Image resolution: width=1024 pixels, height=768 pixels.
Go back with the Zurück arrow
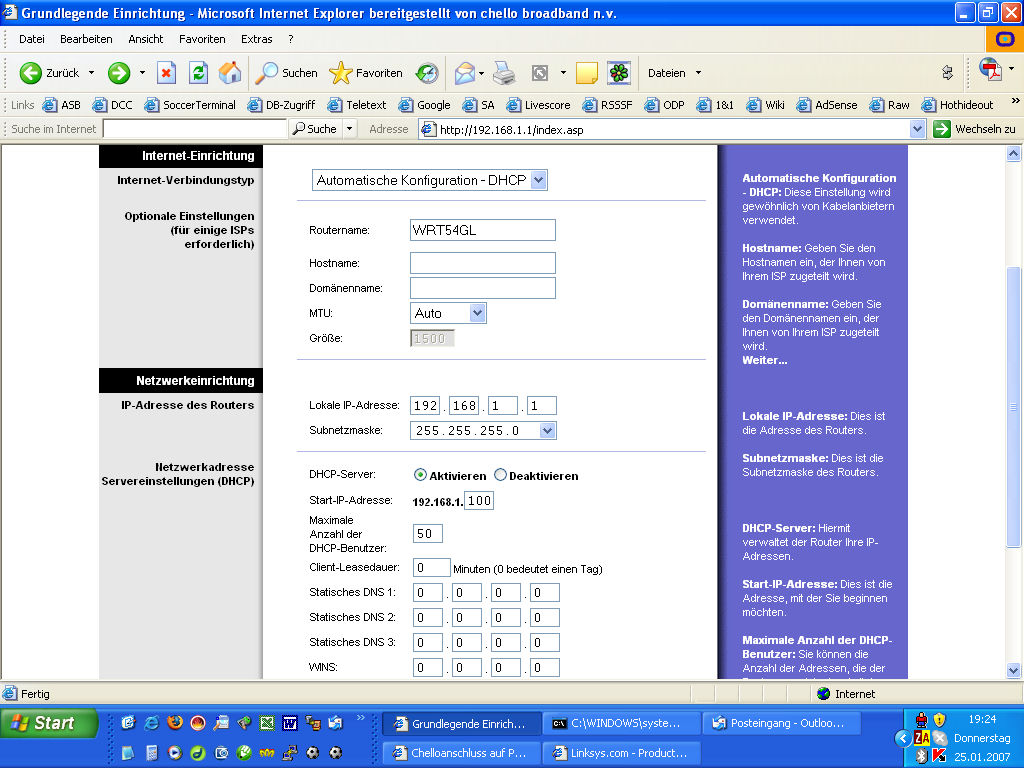[x=49, y=73]
